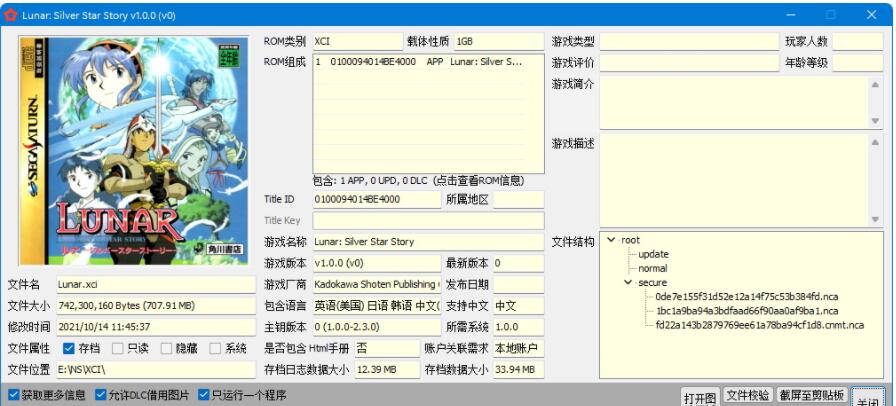Toggle the 隐藏 hidden attribute checkbox

pyautogui.click(x=166, y=348)
